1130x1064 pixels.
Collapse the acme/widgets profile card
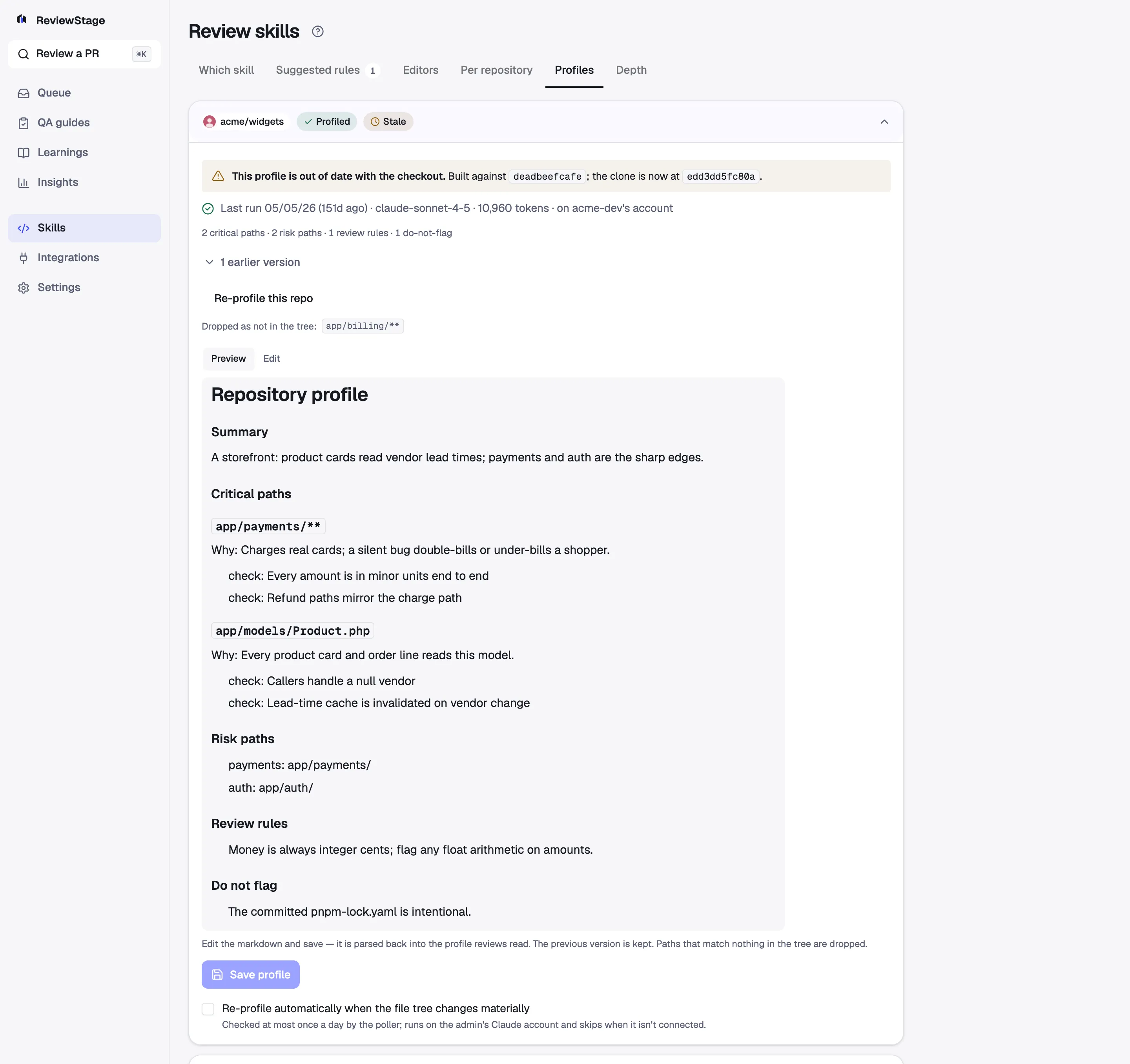884,122
